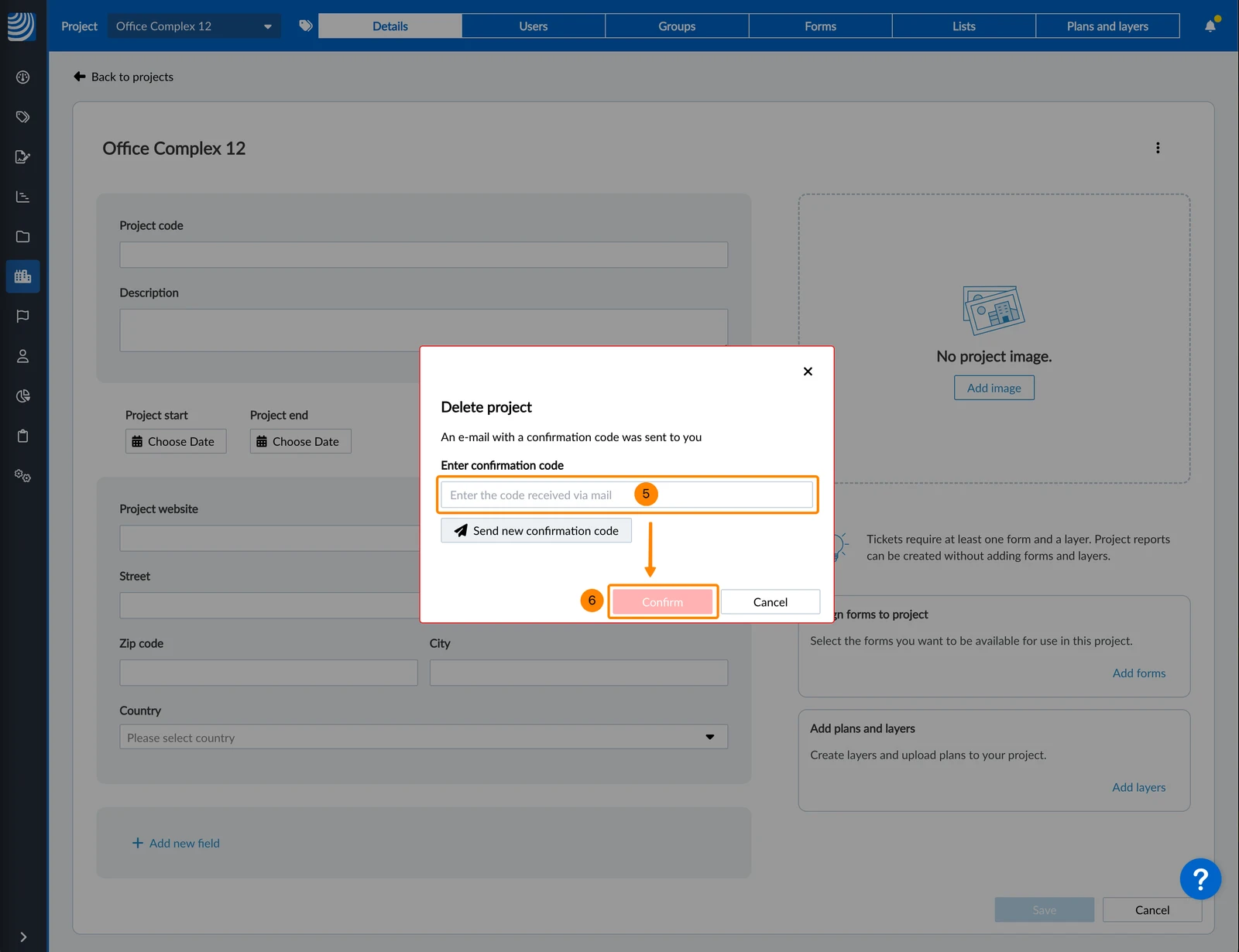Open the tags sidebar icon
The width and height of the screenshot is (1239, 952).
coord(22,117)
